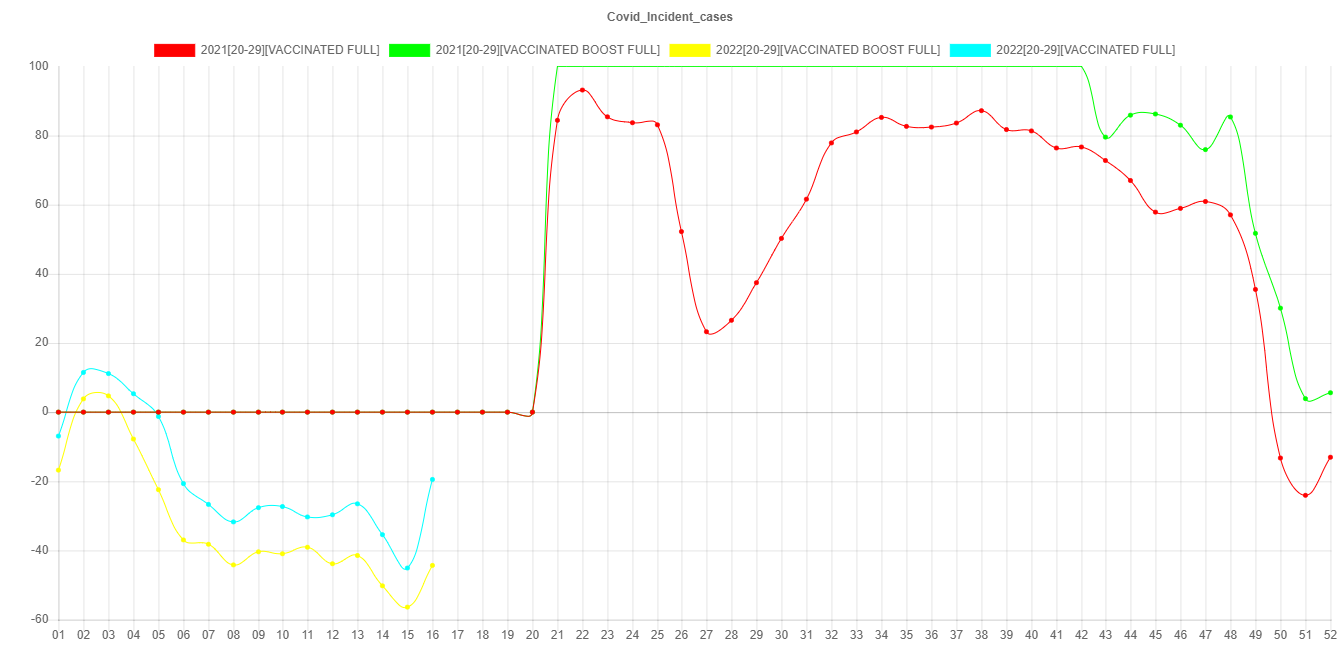Click the green data point at week 48
Viewport: 1340px width, 670px height.
1230,116
